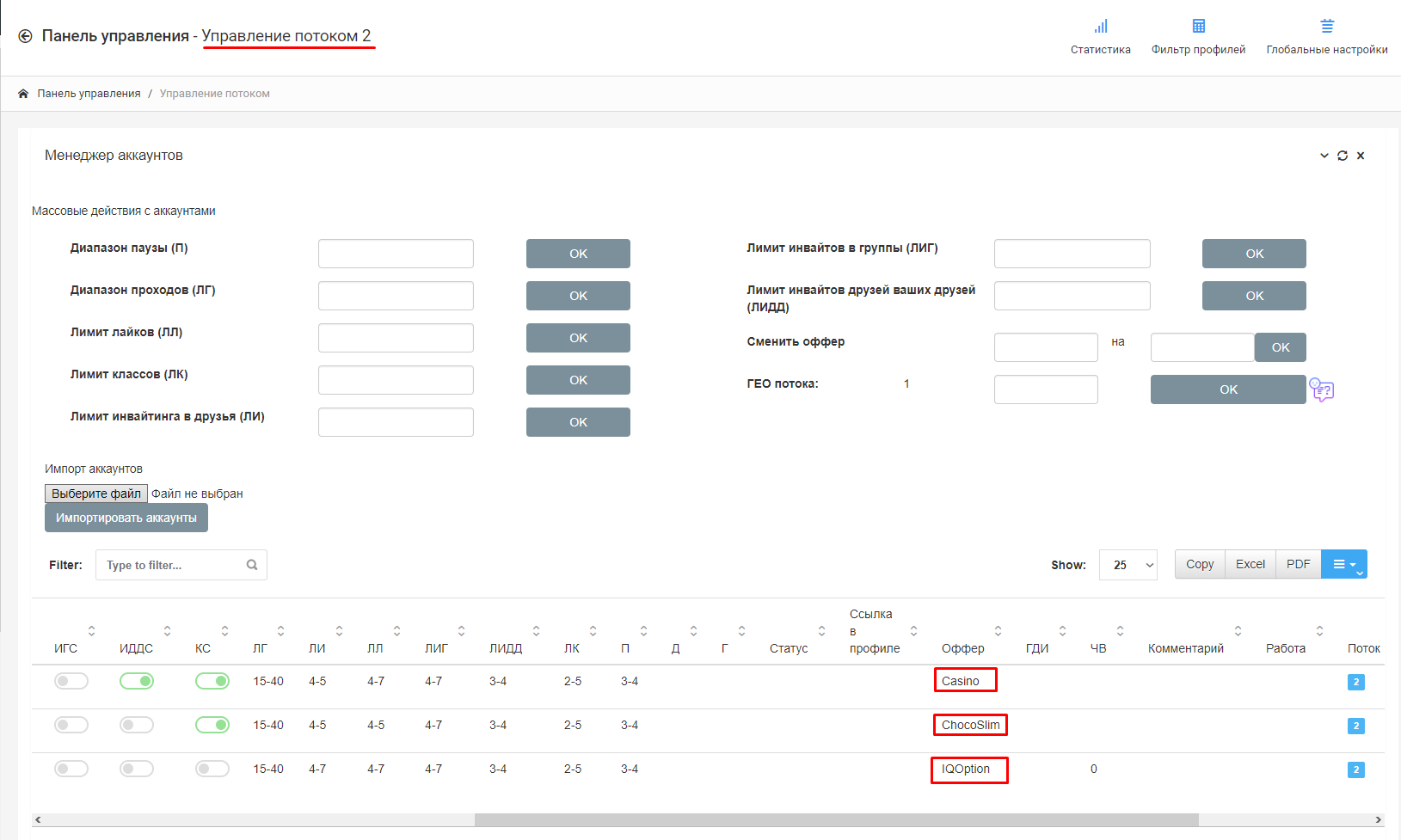1401x840 pixels.
Task: Open the Глобальные настройки icon
Action: tap(1326, 27)
